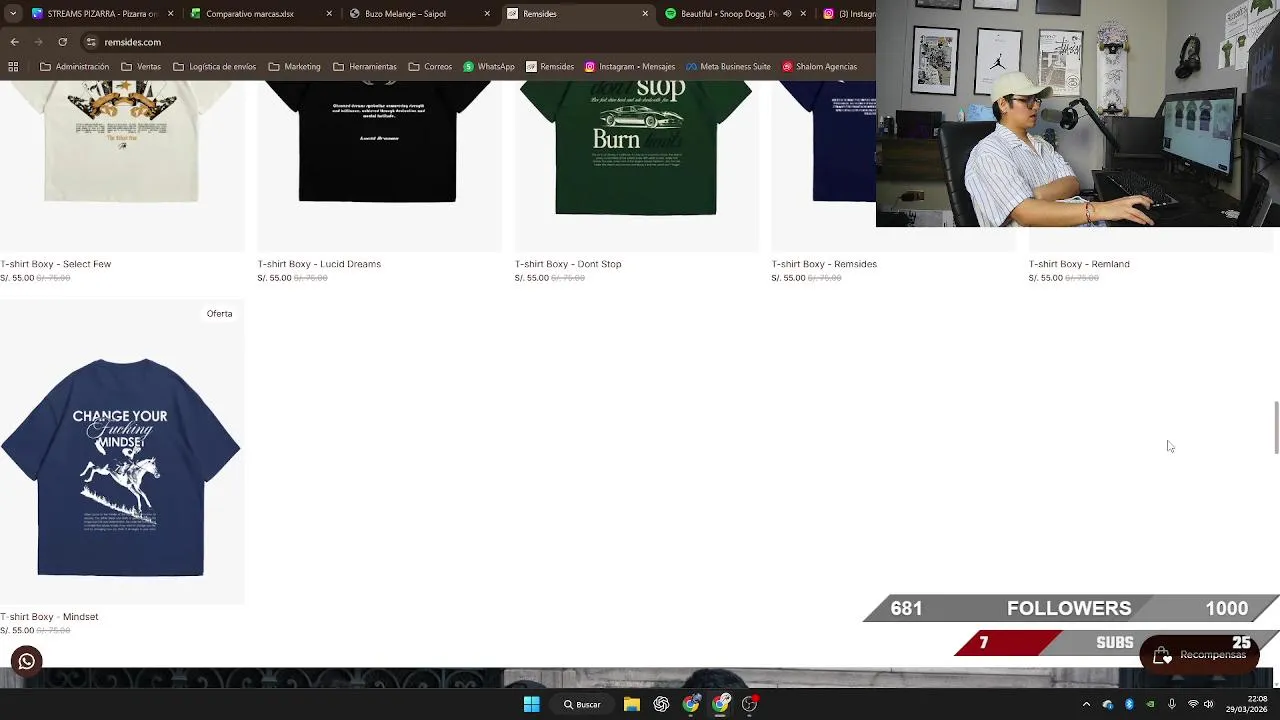Click the taskbar Buscar search box
This screenshot has height=720, width=1280.
tap(581, 704)
